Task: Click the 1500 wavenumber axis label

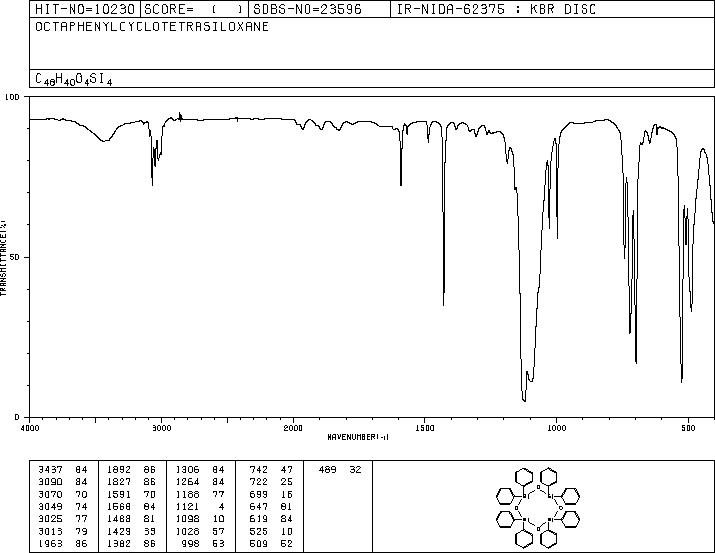Action: pyautogui.click(x=425, y=428)
